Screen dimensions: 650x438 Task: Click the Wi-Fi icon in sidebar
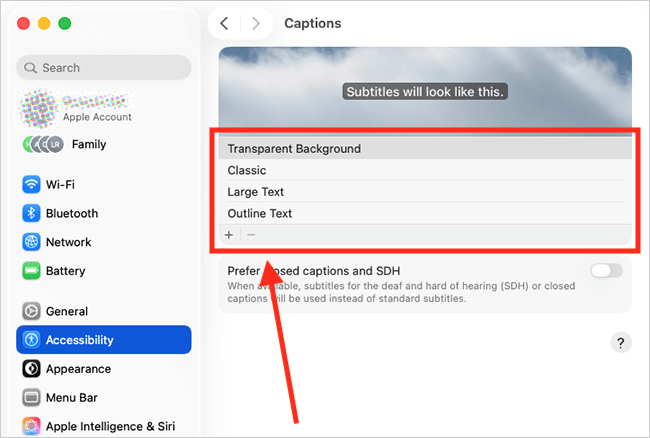(31, 185)
